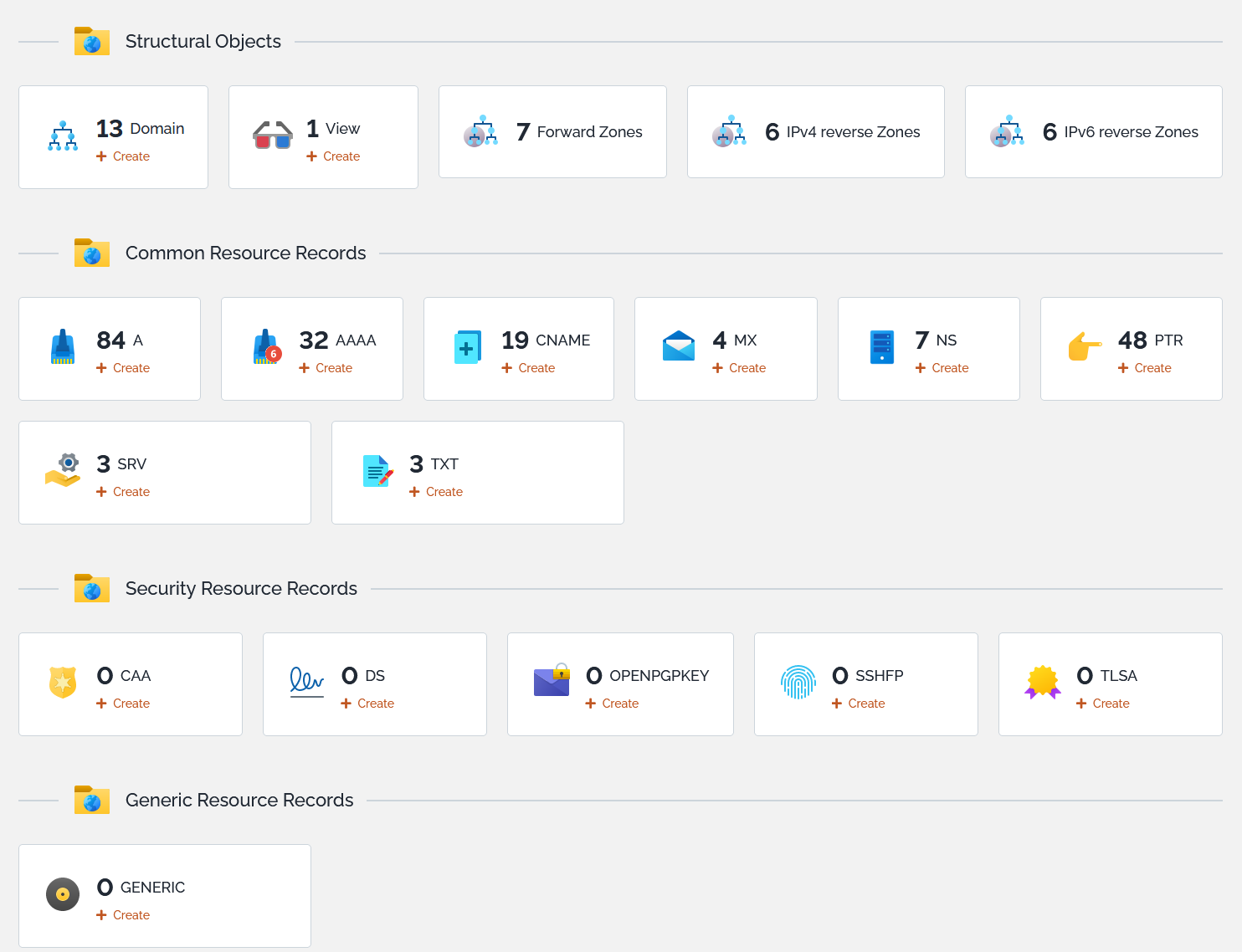
Task: Click the CAA shield badge icon
Action: click(x=63, y=683)
